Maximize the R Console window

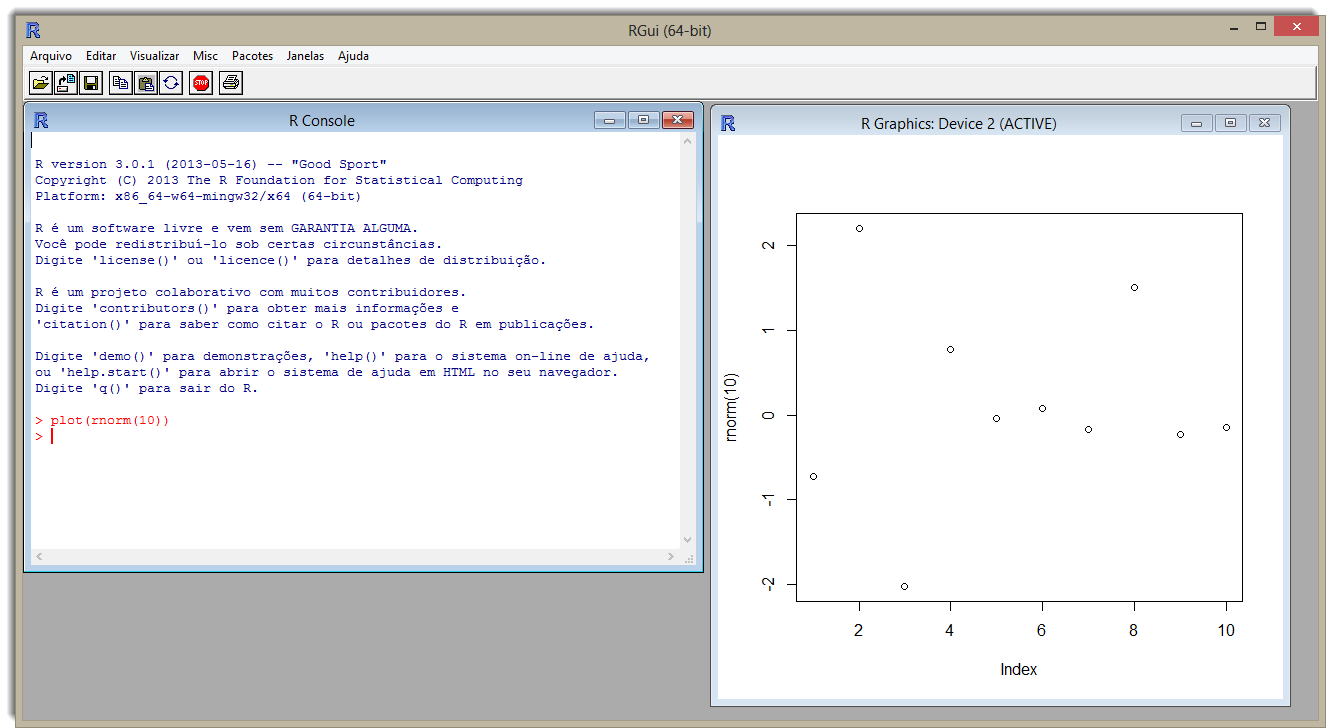[643, 120]
